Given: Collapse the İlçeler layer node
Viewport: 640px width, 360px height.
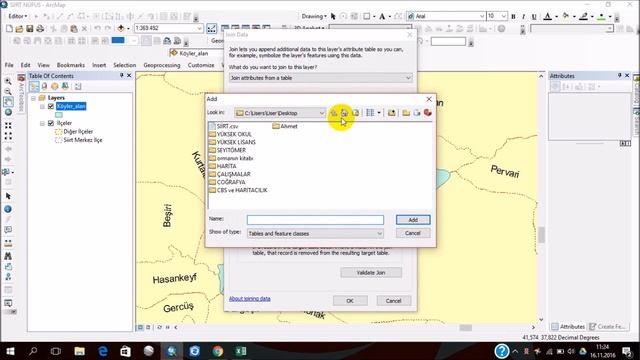Looking at the screenshot, I should 42,123.
